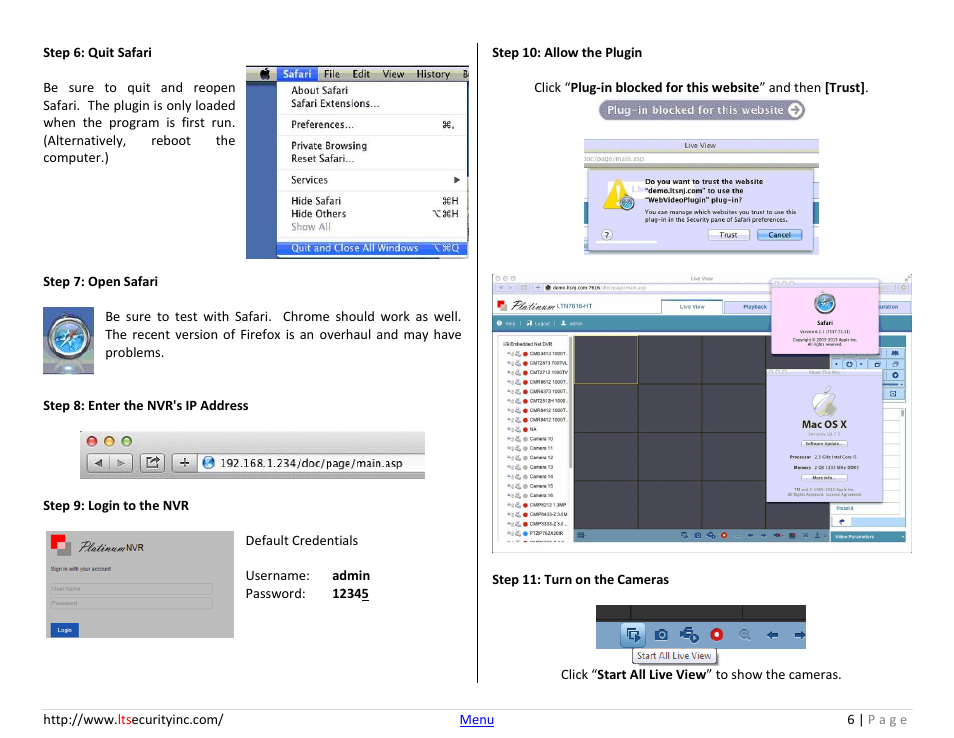The width and height of the screenshot is (954, 738).
Task: Select the Camera 16 entry in camera list
Action: coord(541,495)
